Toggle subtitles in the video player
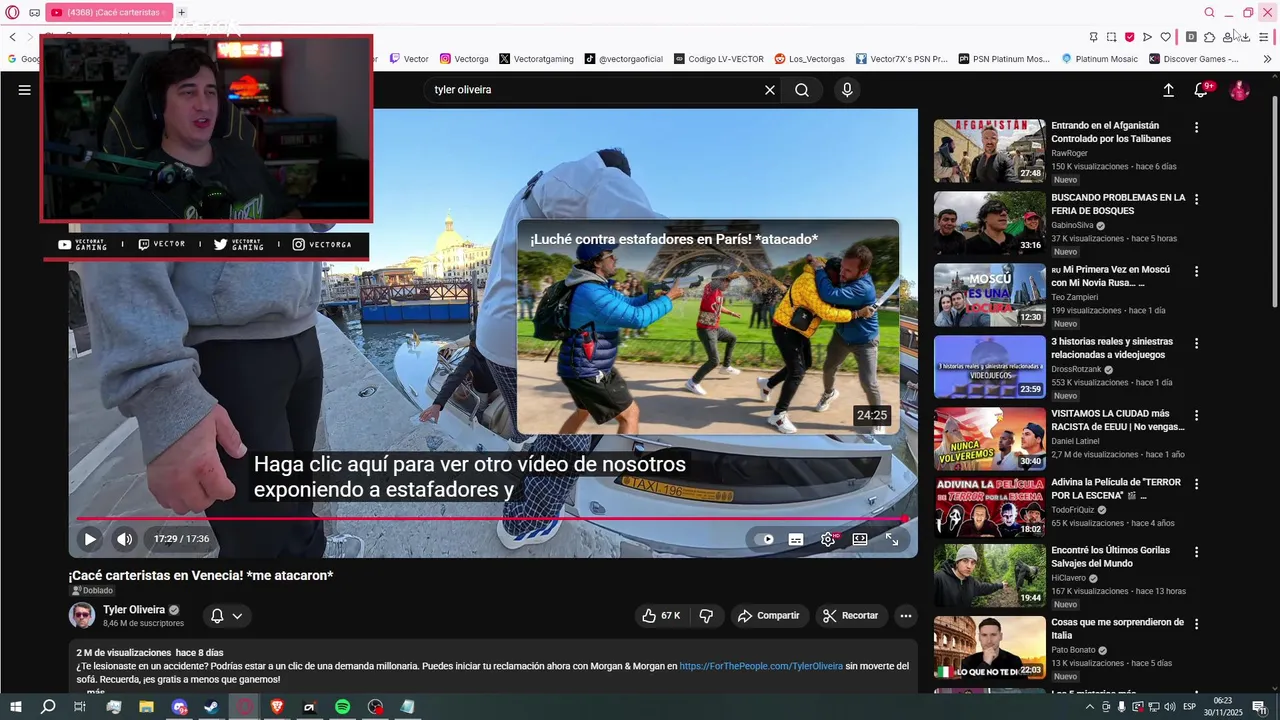Image resolution: width=1280 pixels, height=720 pixels. tap(796, 539)
